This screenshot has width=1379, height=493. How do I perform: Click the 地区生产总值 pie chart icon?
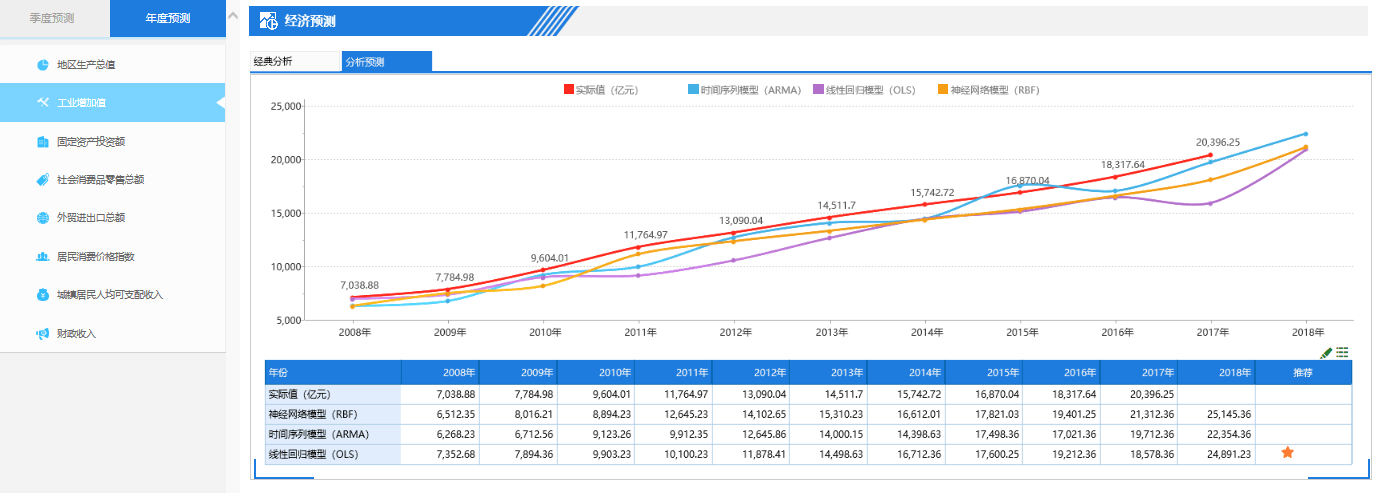pos(43,65)
